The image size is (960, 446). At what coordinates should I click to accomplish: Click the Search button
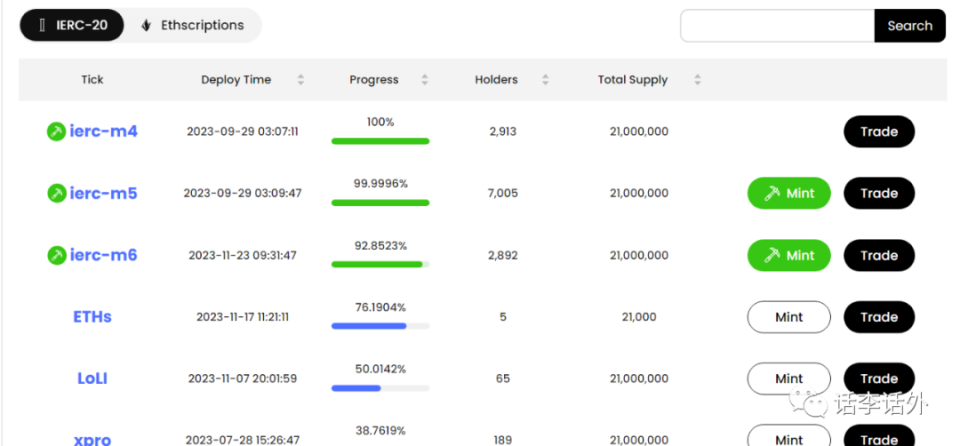click(910, 26)
